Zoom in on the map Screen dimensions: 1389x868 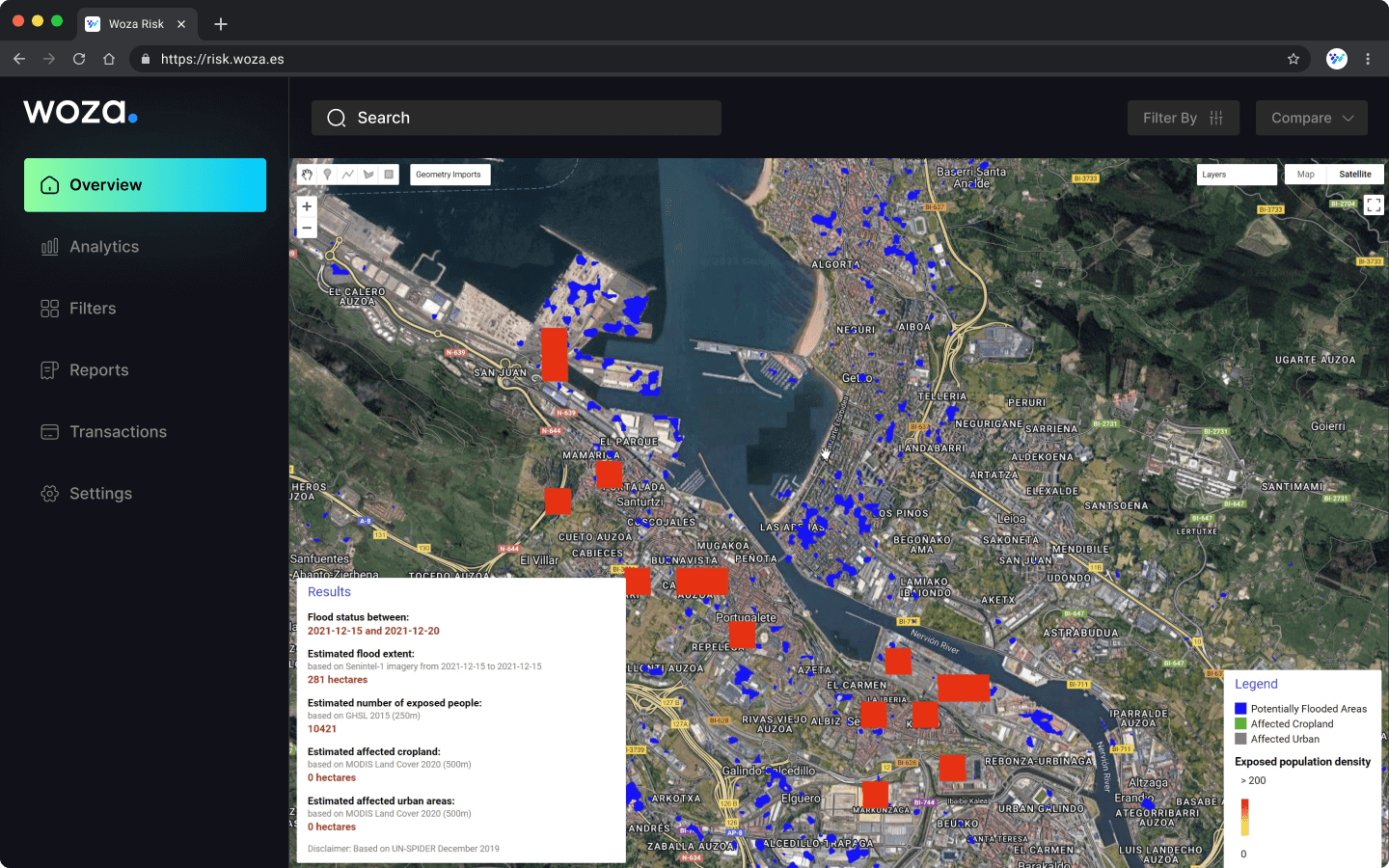(x=307, y=206)
